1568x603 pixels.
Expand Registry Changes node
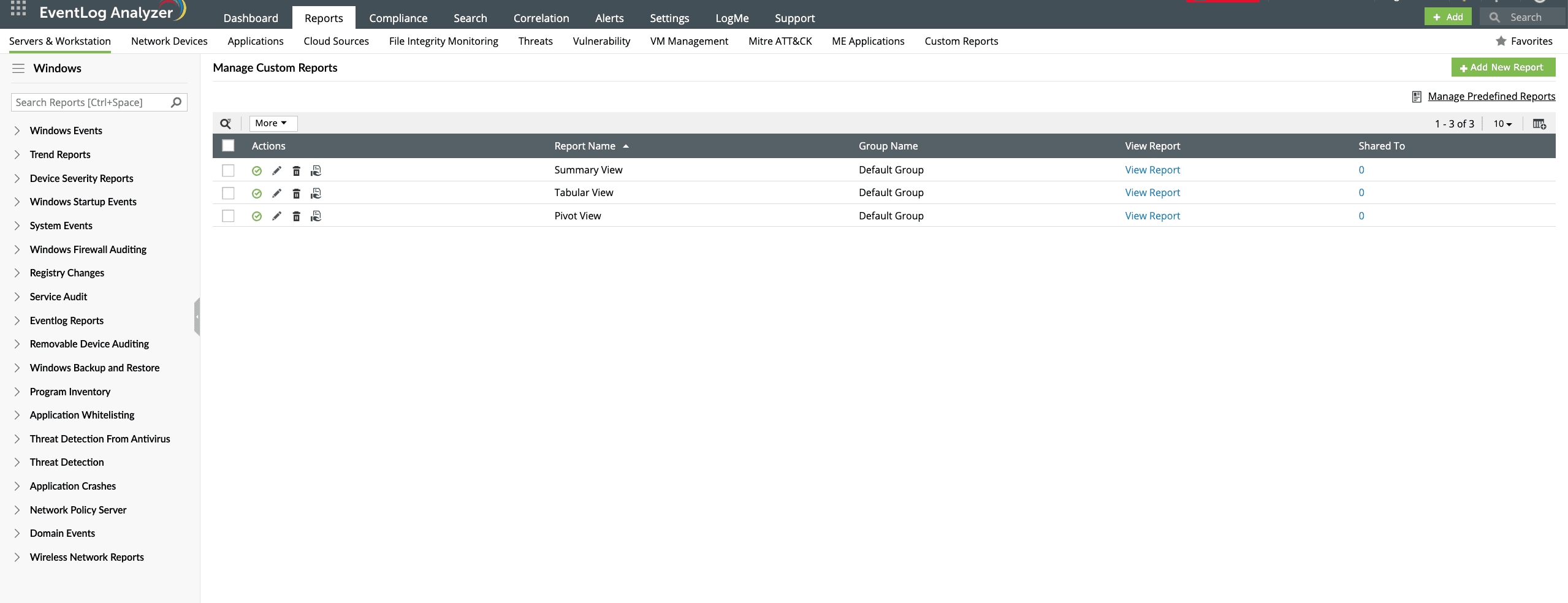click(x=17, y=273)
